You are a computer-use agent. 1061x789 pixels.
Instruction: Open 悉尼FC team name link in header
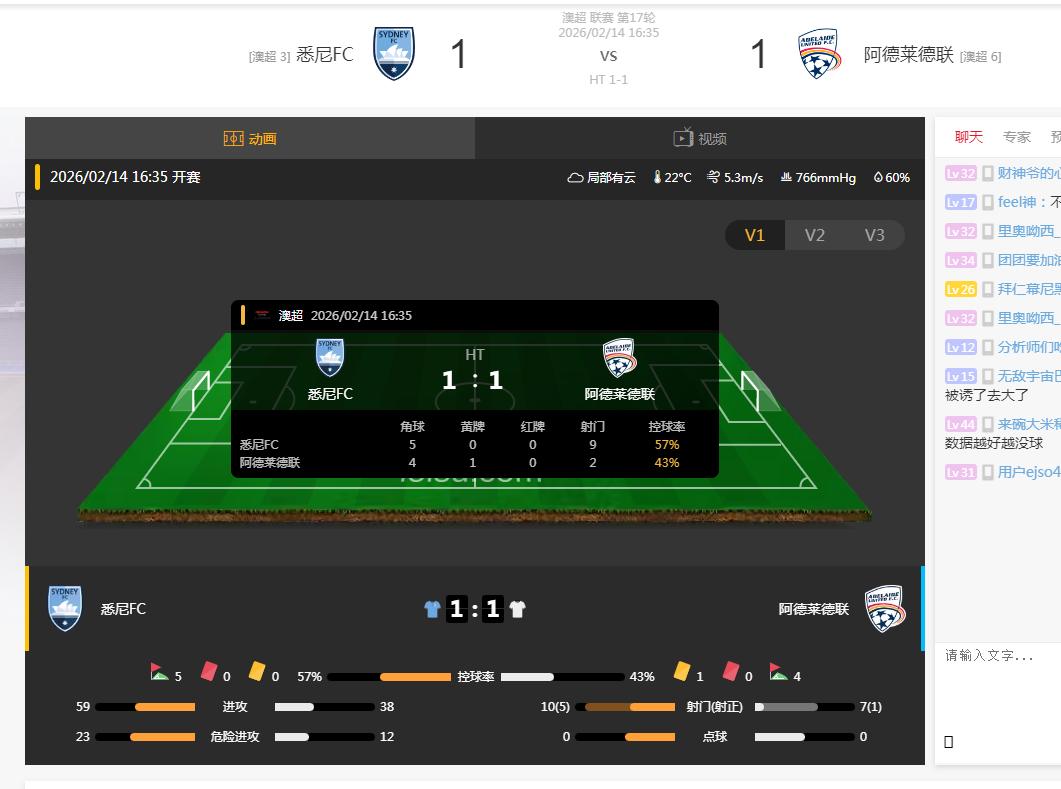(x=325, y=54)
